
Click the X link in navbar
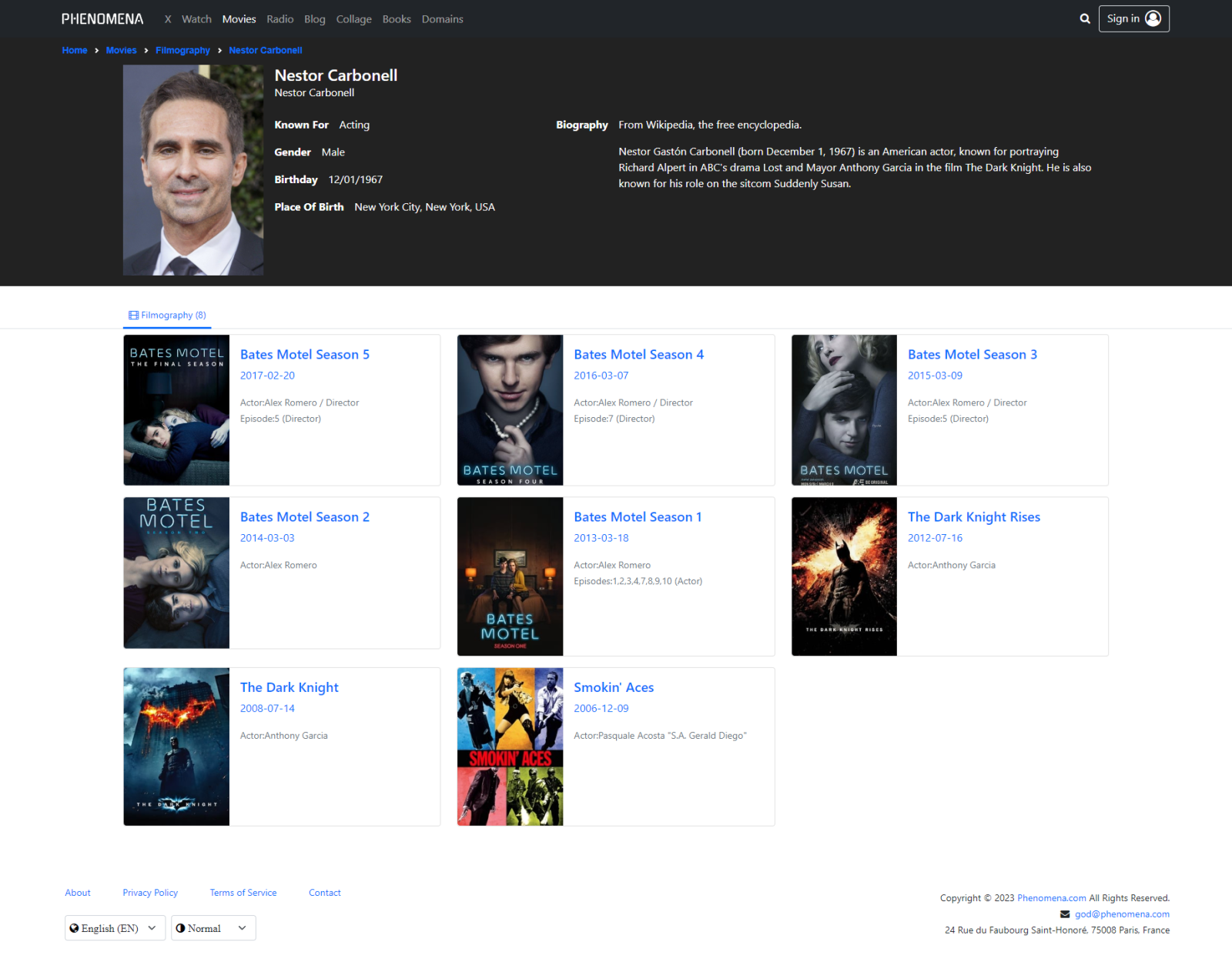pos(168,19)
